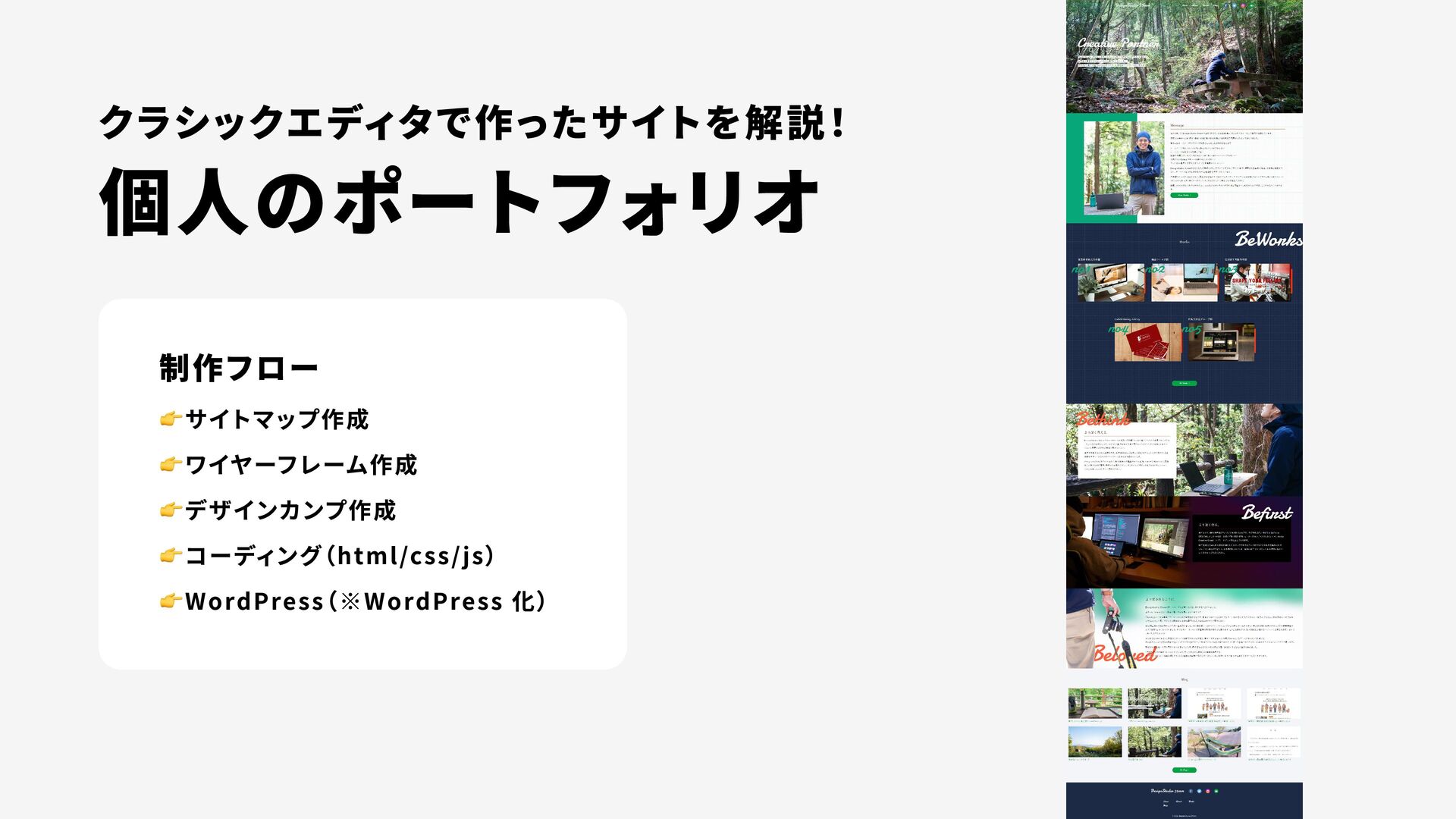Viewport: 1456px width, 819px height.
Task: Open the no3 work thumbnail with red signage
Action: 1257,283
